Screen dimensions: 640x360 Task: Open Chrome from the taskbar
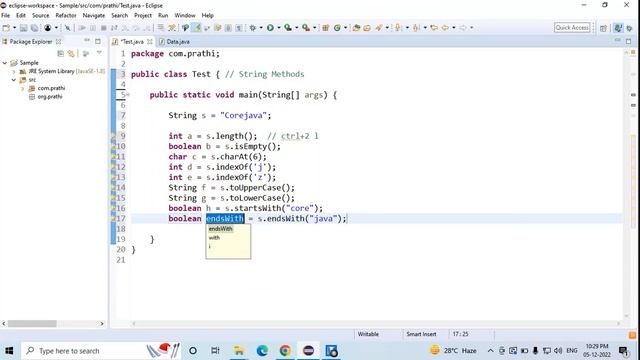[x=285, y=351]
